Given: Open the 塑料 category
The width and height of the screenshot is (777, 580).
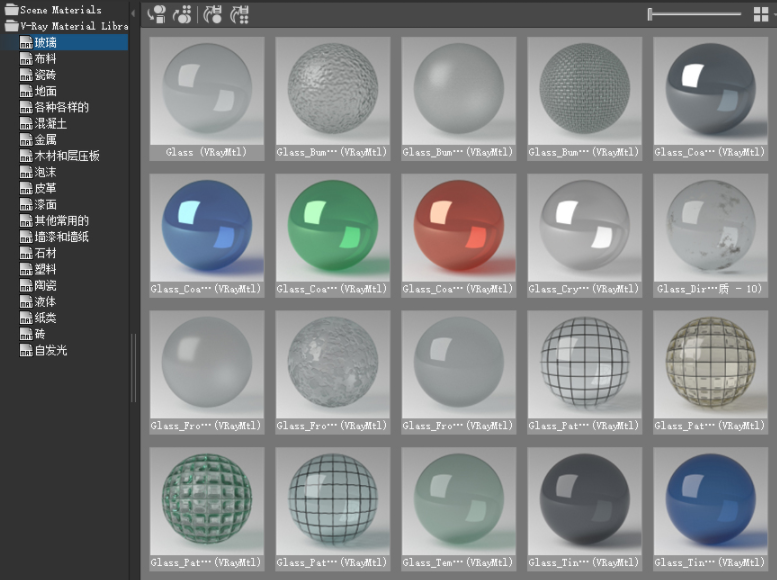Looking at the screenshot, I should [x=38, y=269].
